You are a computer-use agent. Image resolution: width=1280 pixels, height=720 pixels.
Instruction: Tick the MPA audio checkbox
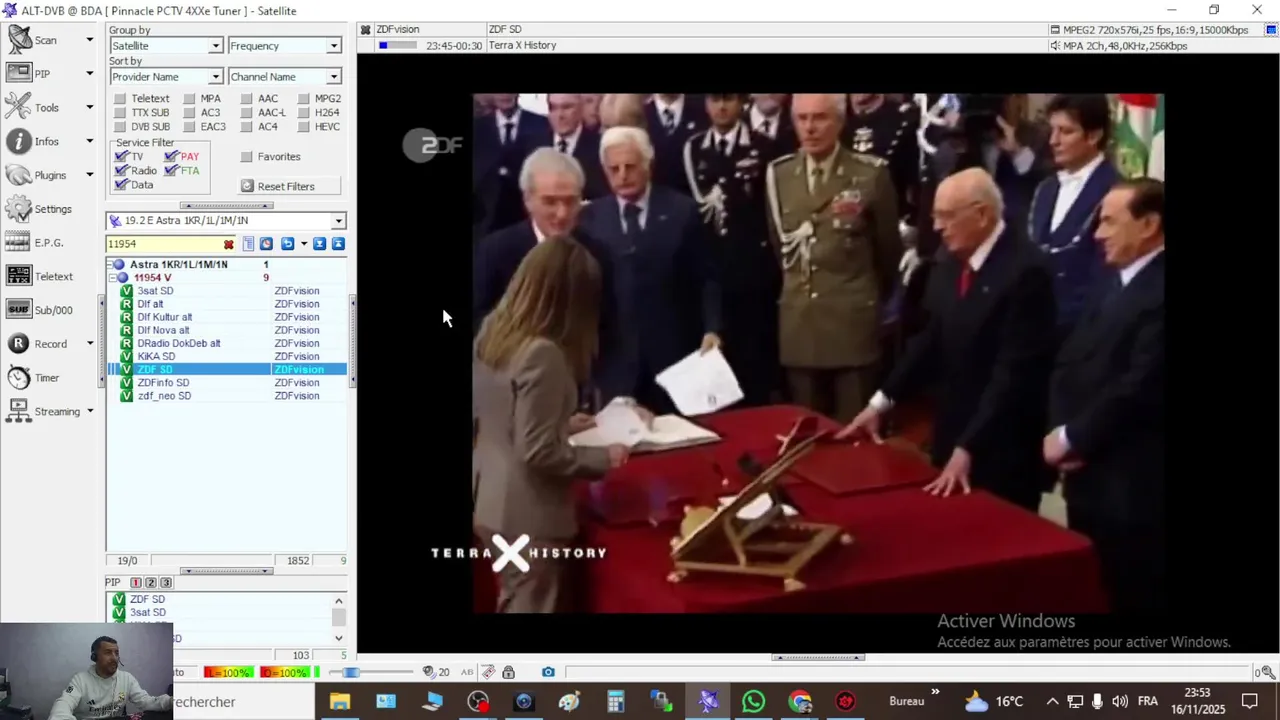[x=189, y=99]
